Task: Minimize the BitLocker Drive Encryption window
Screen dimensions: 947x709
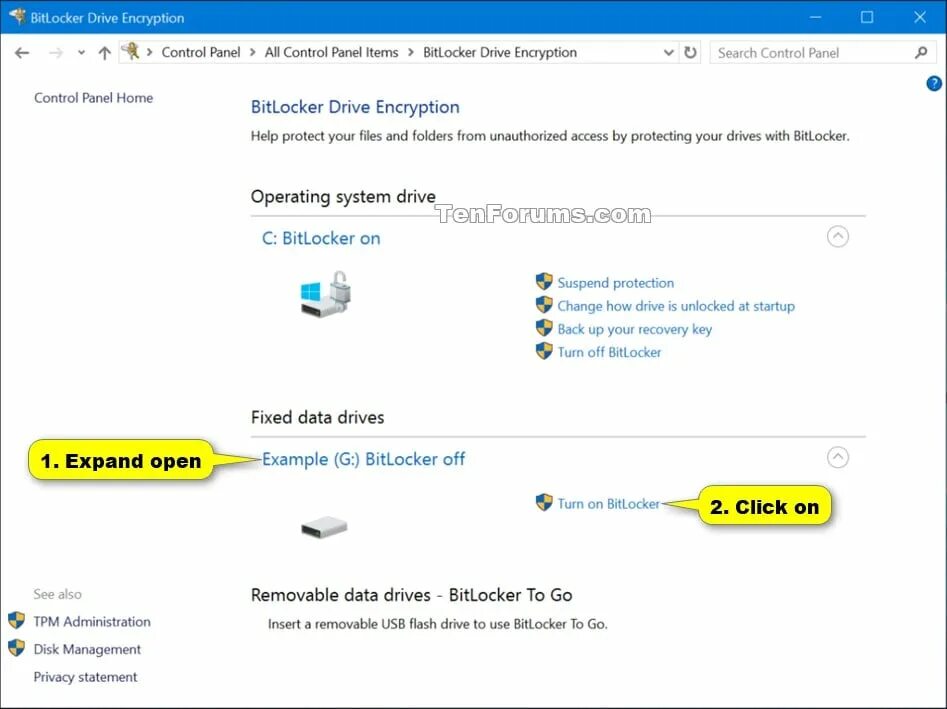Action: [x=815, y=17]
